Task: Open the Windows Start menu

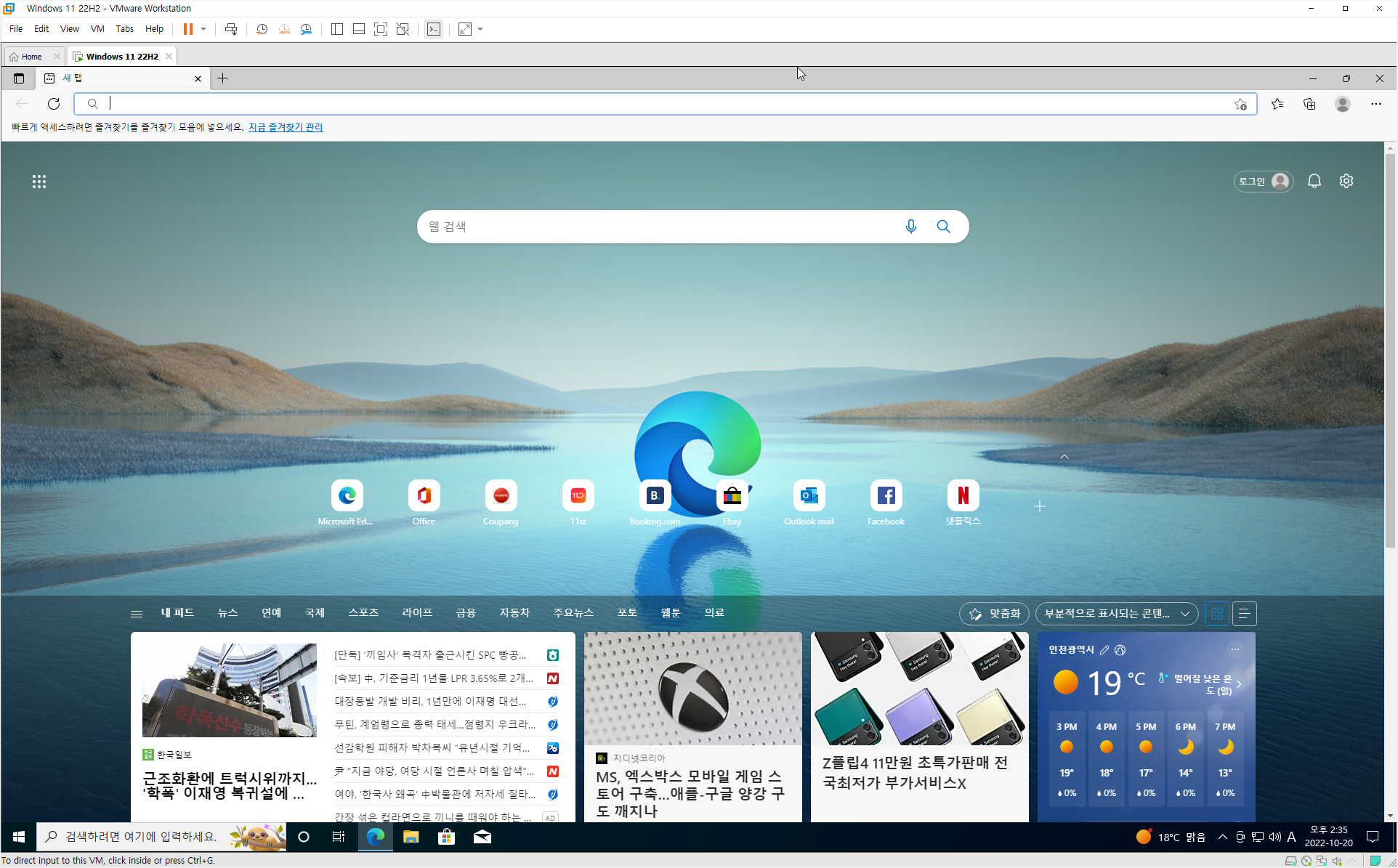Action: (x=19, y=837)
